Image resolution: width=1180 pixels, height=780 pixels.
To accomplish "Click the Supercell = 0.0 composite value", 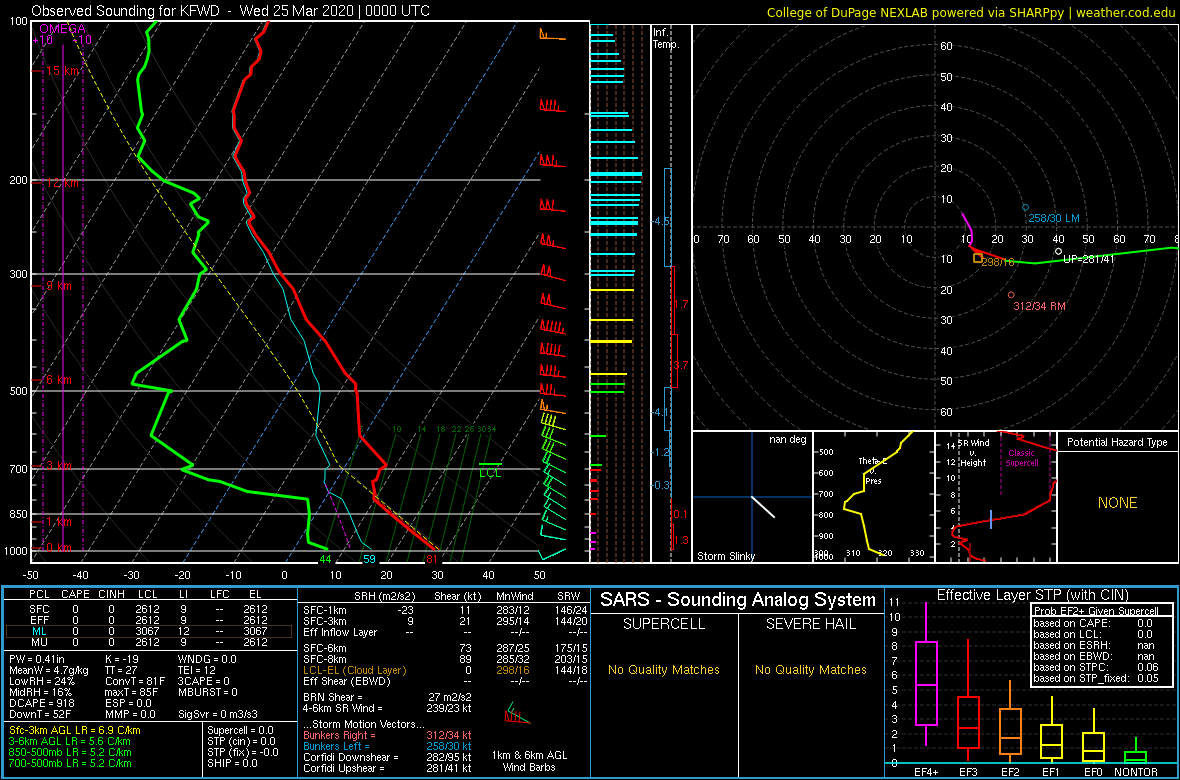I will coord(240,730).
